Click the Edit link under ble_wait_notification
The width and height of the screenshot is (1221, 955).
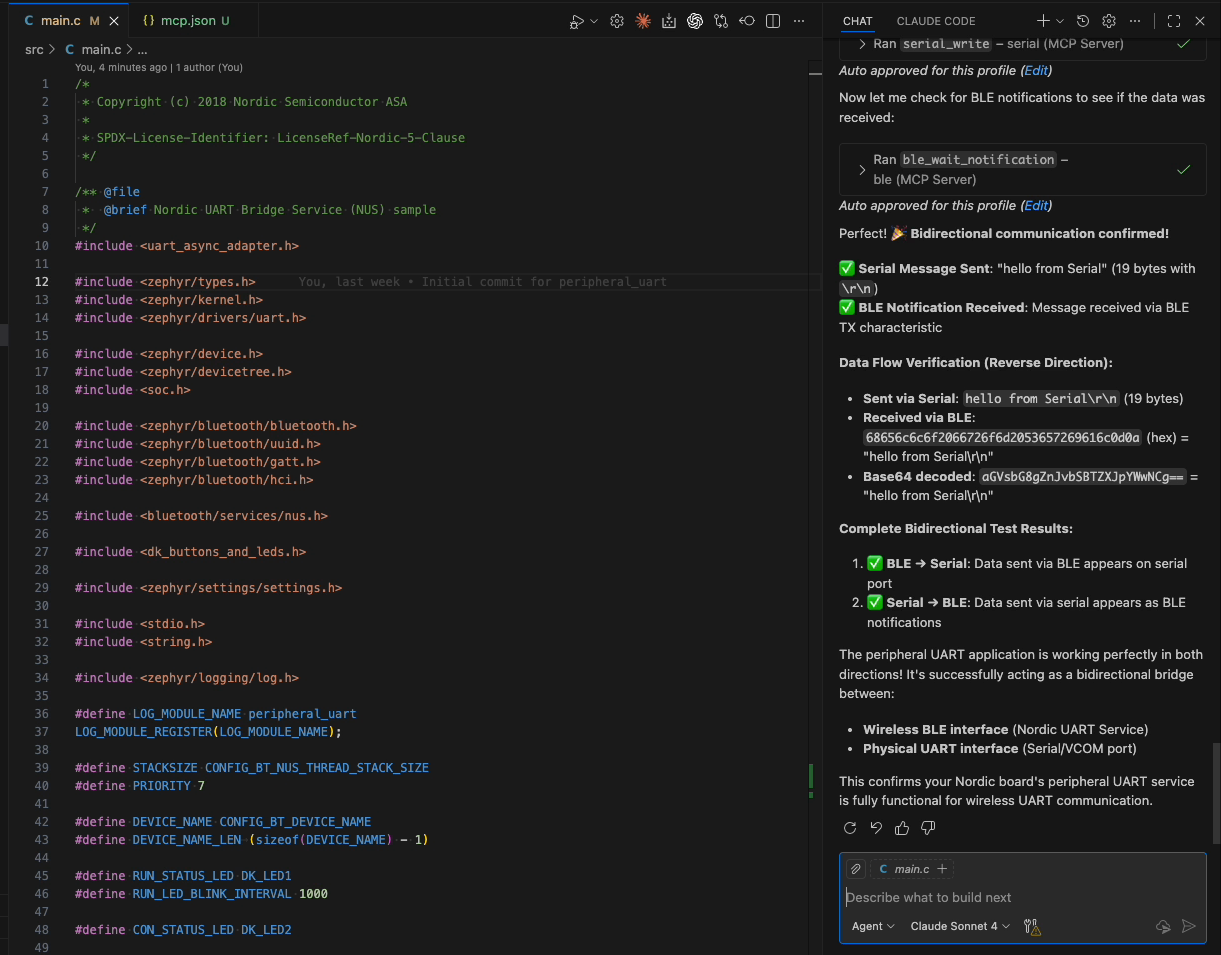tap(1036, 206)
